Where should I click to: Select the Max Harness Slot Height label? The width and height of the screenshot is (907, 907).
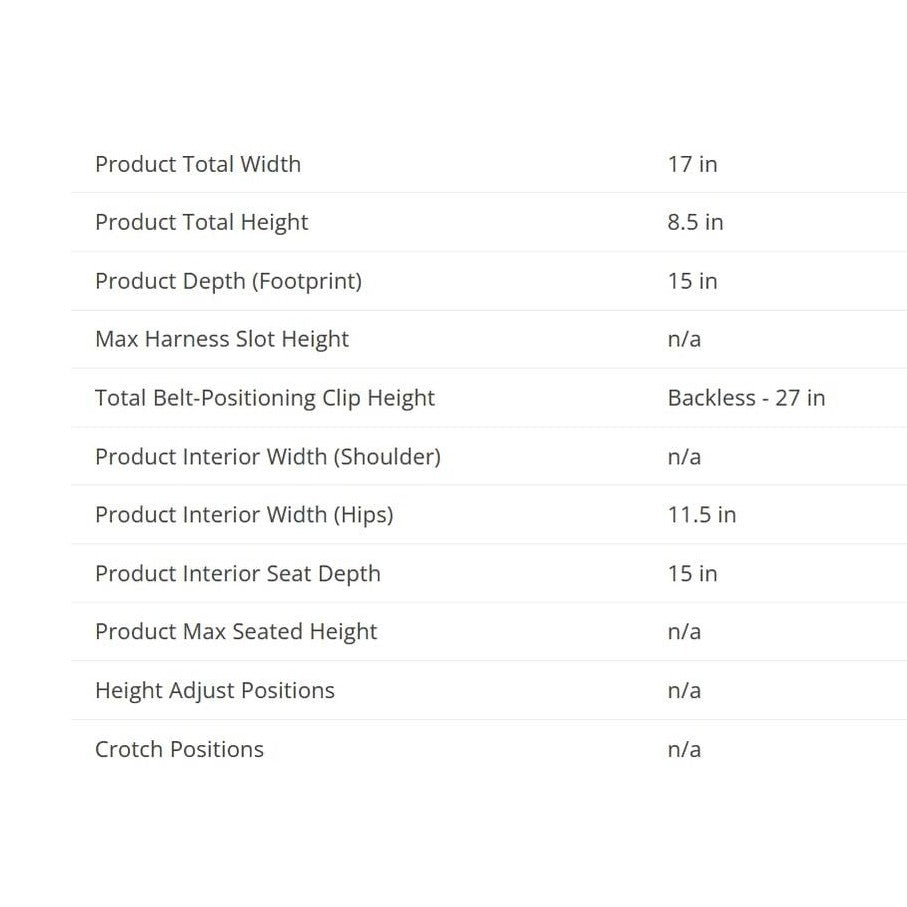point(222,340)
